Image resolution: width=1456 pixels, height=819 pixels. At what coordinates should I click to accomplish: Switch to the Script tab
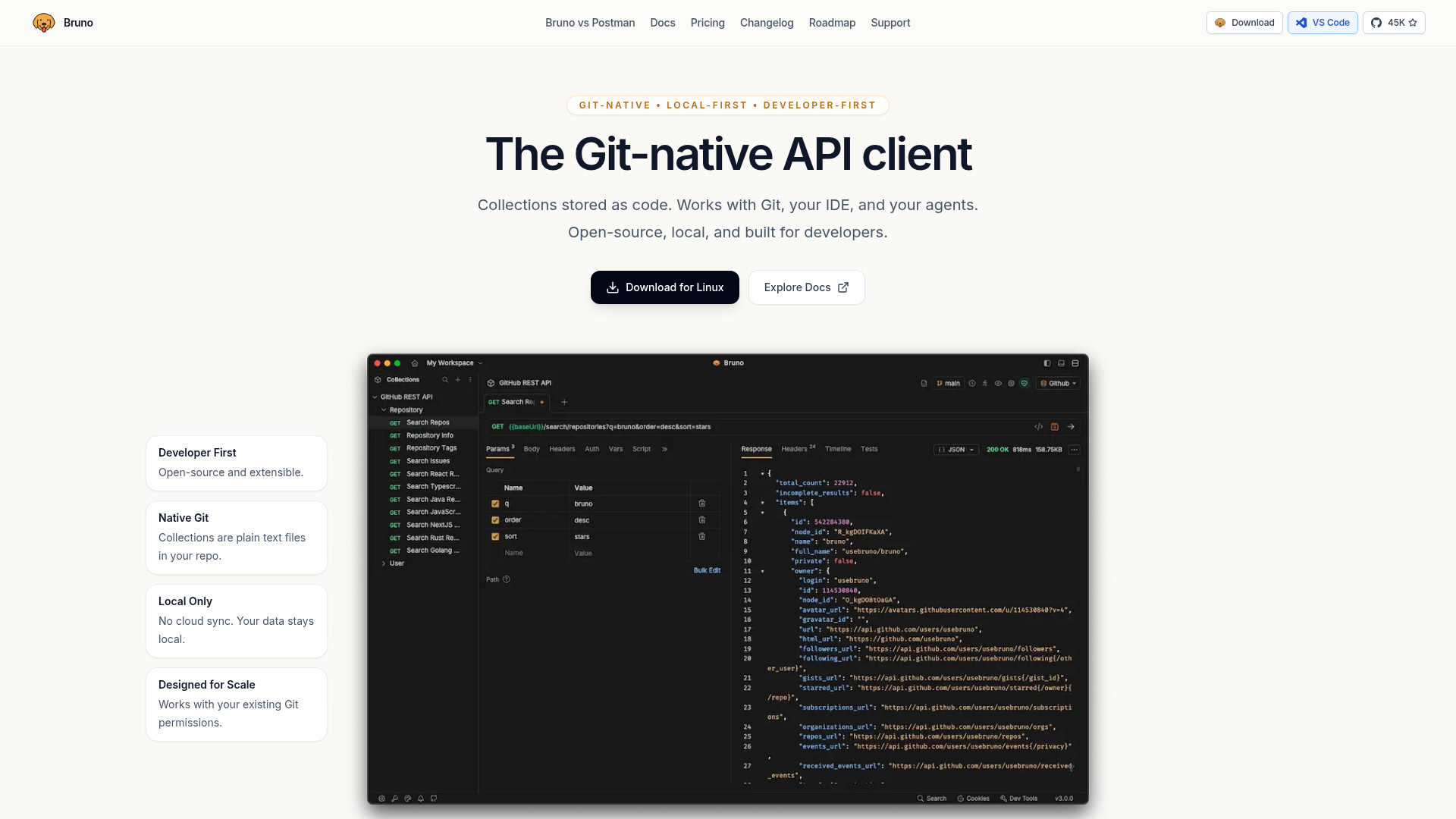(x=642, y=449)
